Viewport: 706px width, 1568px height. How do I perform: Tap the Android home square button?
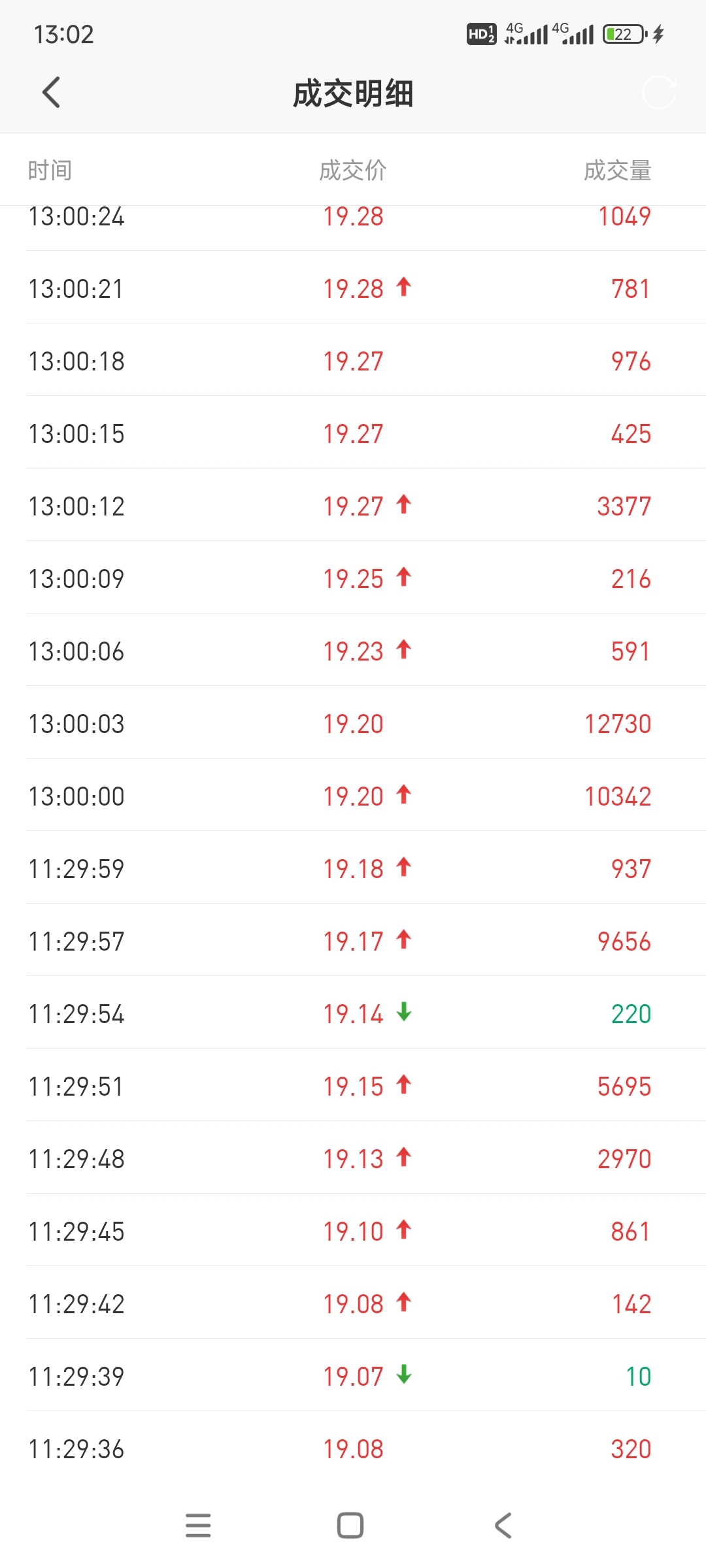[350, 1526]
